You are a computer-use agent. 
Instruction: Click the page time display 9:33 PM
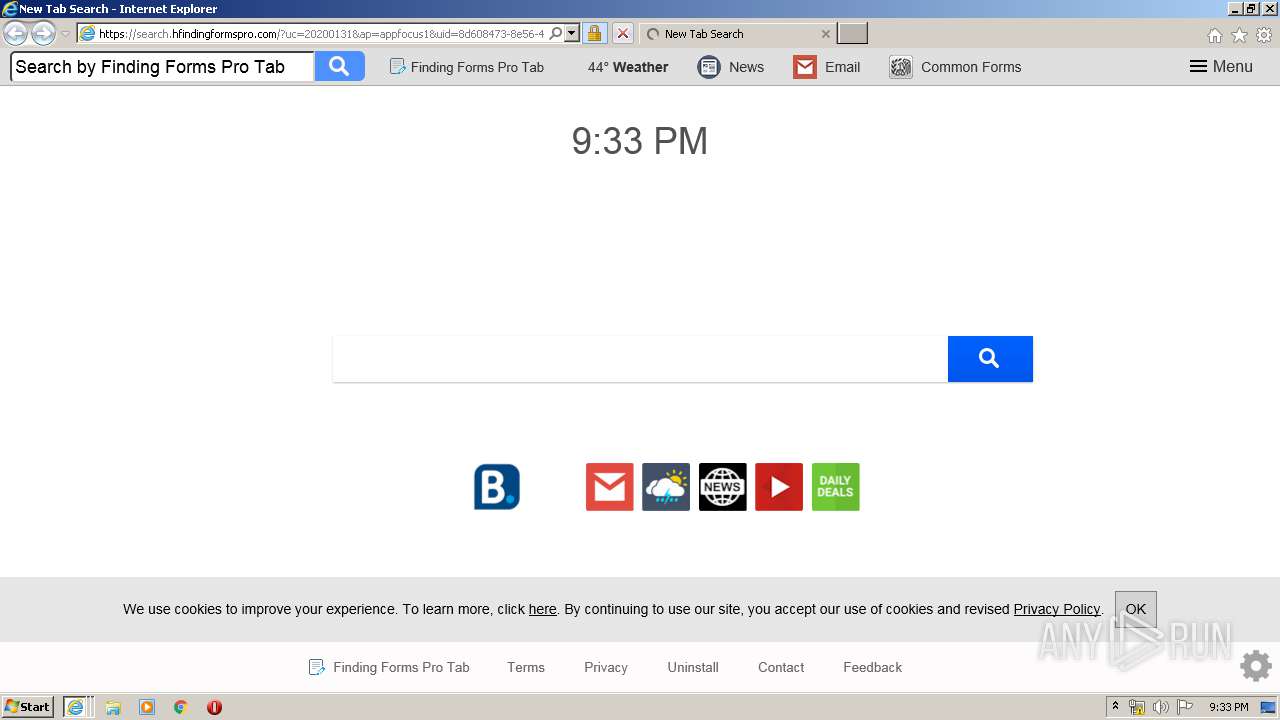pos(640,141)
